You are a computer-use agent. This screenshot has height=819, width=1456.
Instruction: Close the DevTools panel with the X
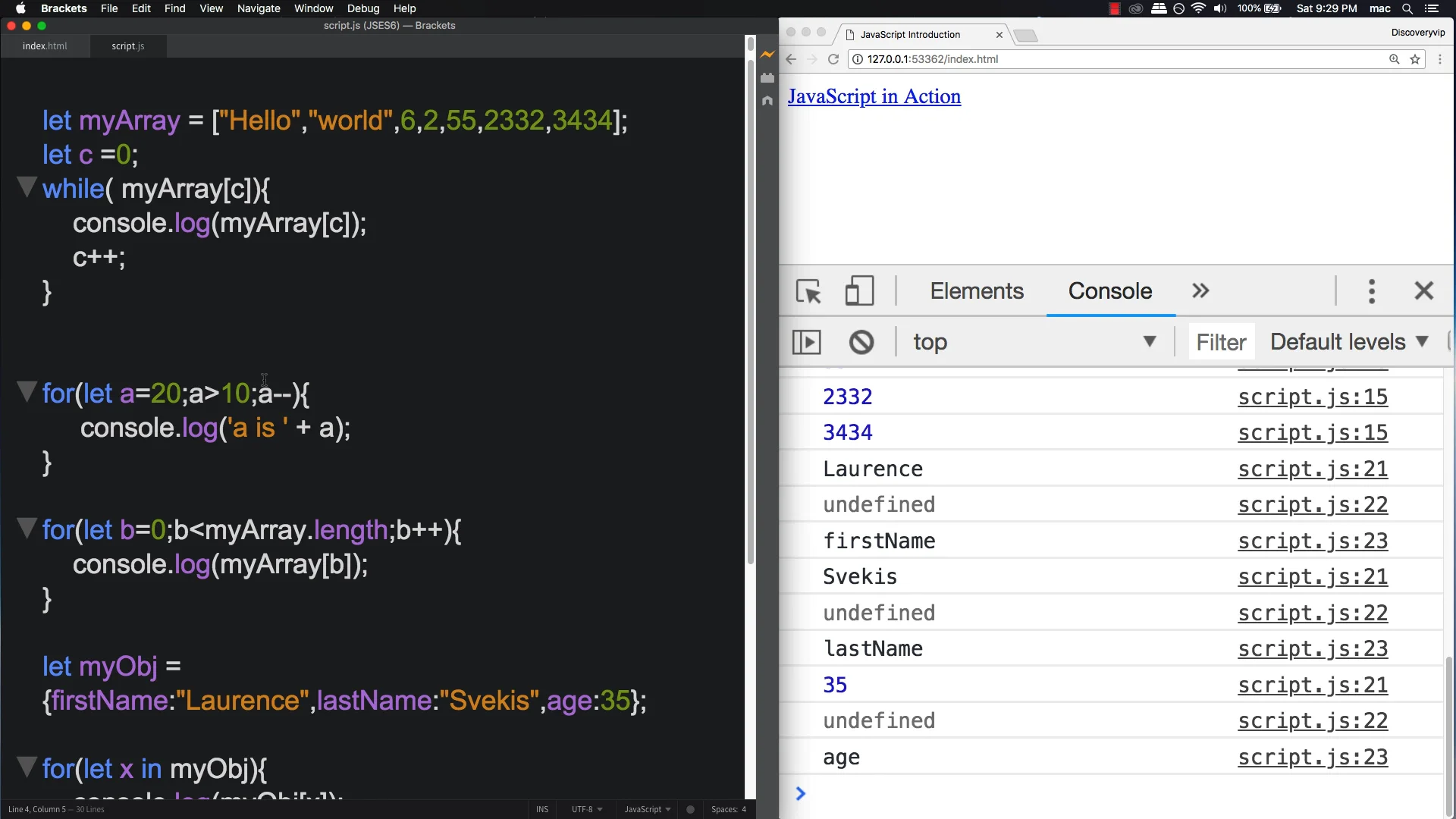click(1423, 291)
